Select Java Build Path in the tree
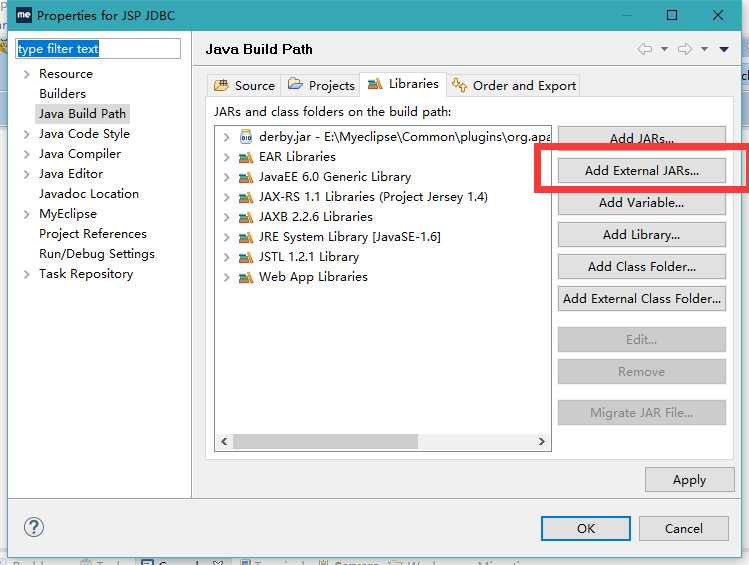Image resolution: width=749 pixels, height=565 pixels. point(82,114)
